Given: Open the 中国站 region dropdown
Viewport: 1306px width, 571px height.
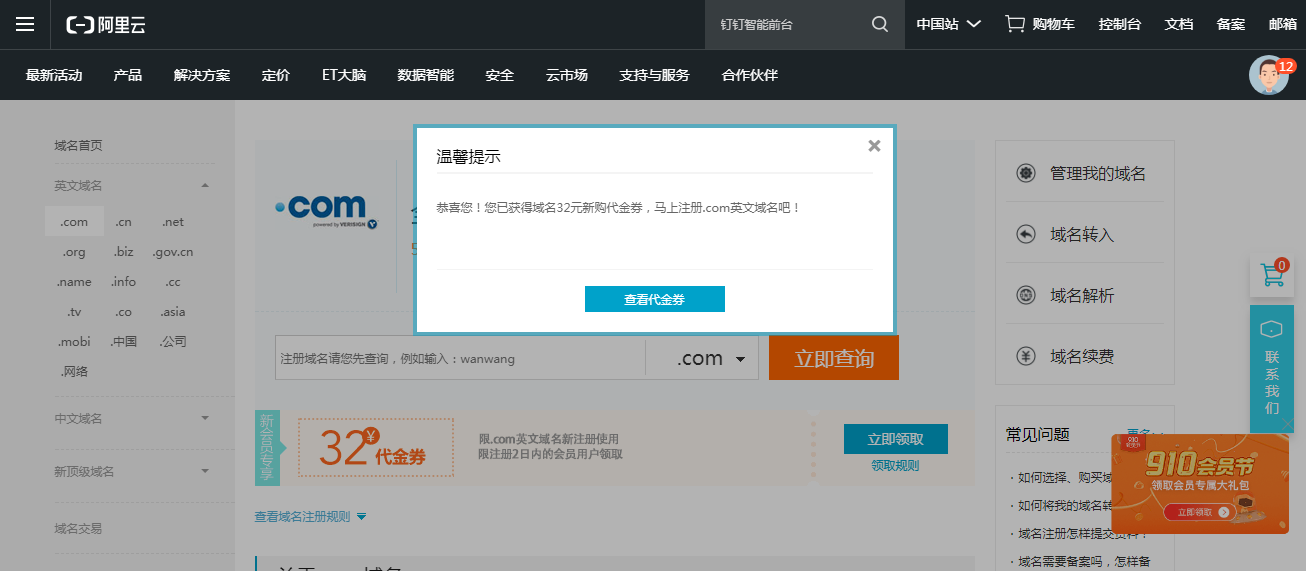Looking at the screenshot, I should (x=948, y=25).
